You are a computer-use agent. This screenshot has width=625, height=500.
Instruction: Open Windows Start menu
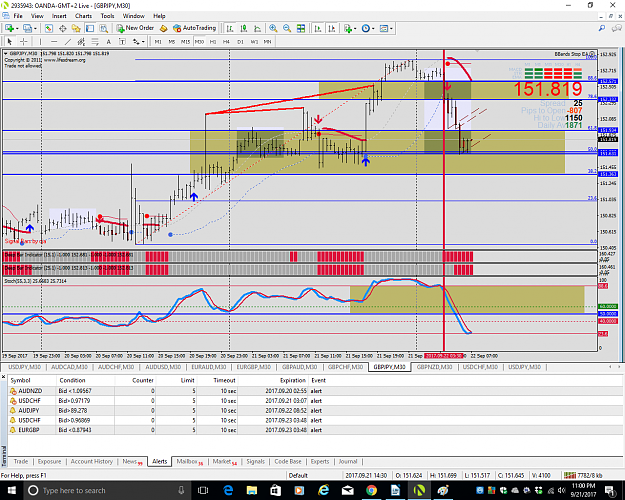(x=11, y=490)
